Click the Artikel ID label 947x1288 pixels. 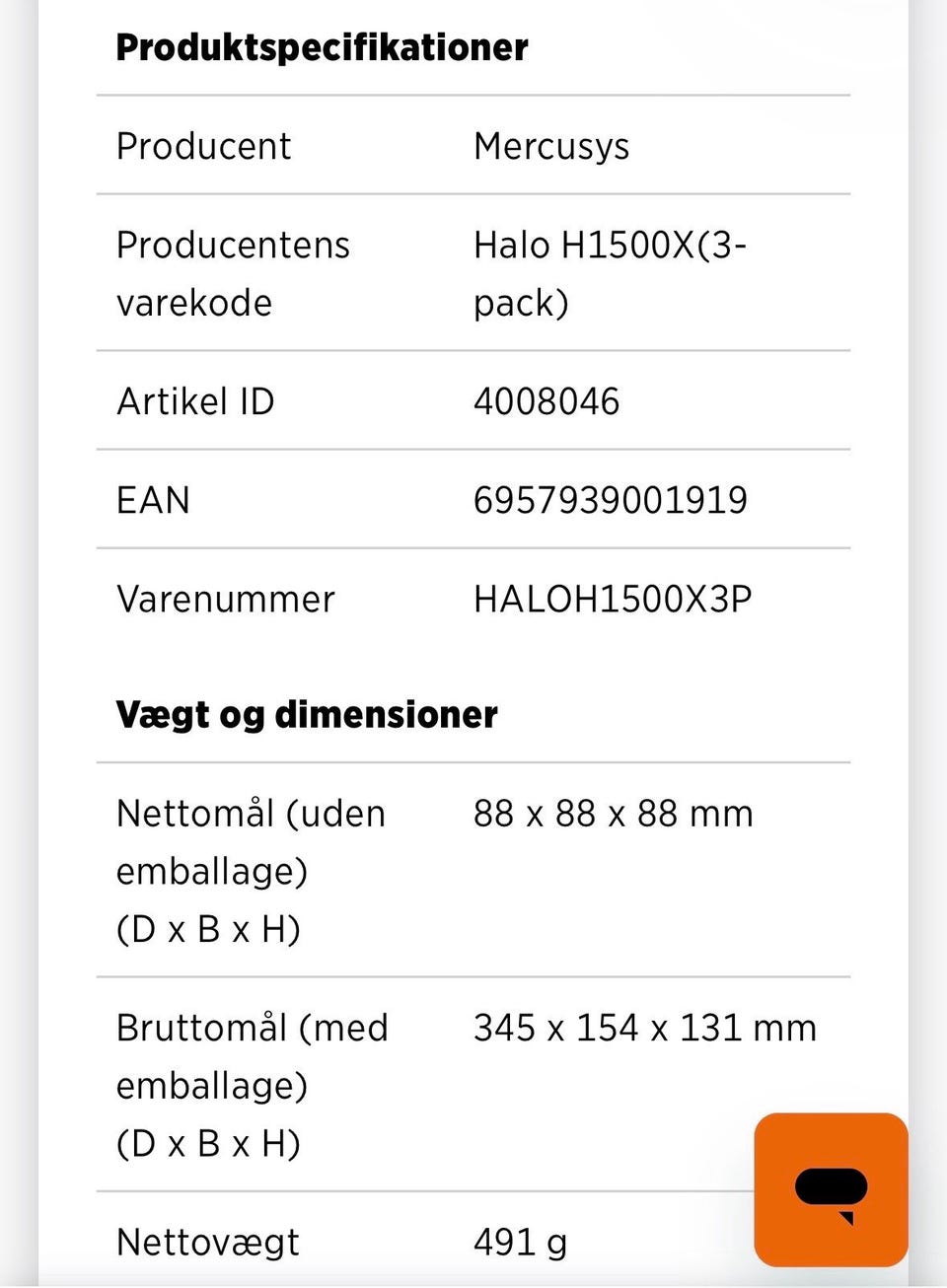click(x=195, y=401)
